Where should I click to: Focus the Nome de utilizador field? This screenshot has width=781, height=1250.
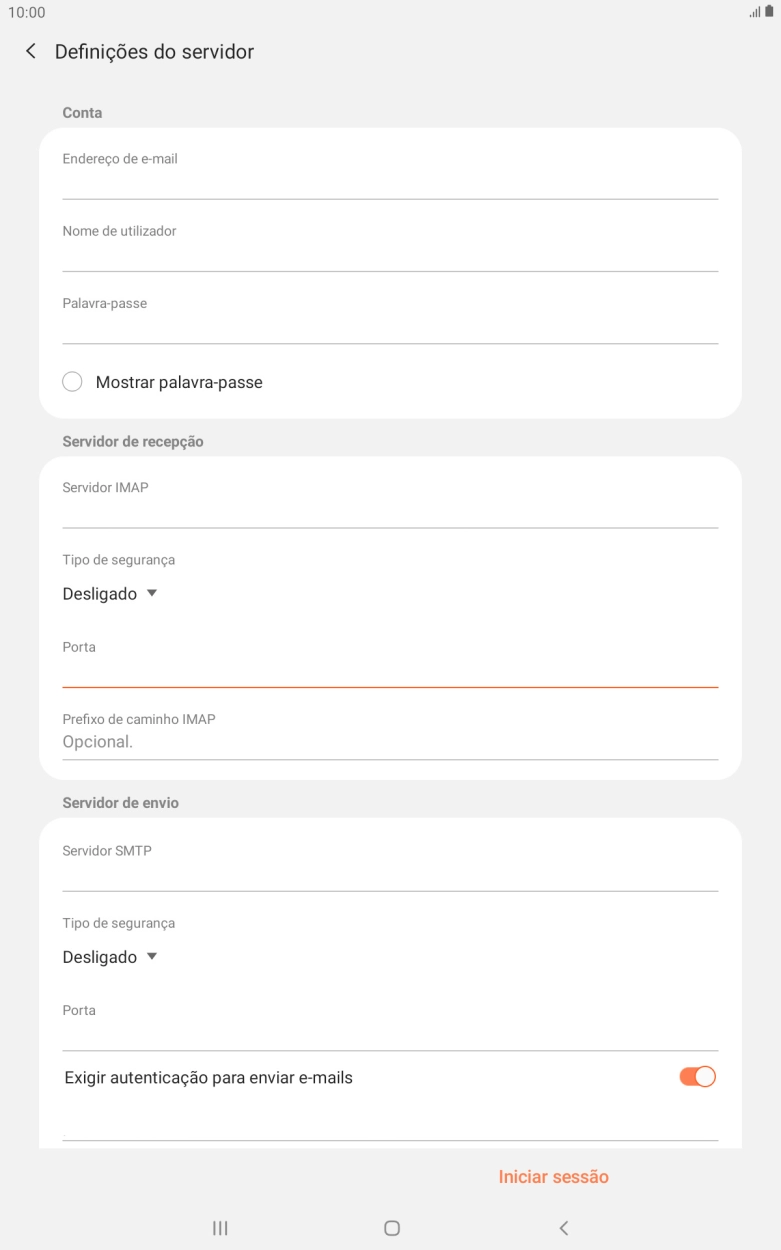click(x=390, y=255)
